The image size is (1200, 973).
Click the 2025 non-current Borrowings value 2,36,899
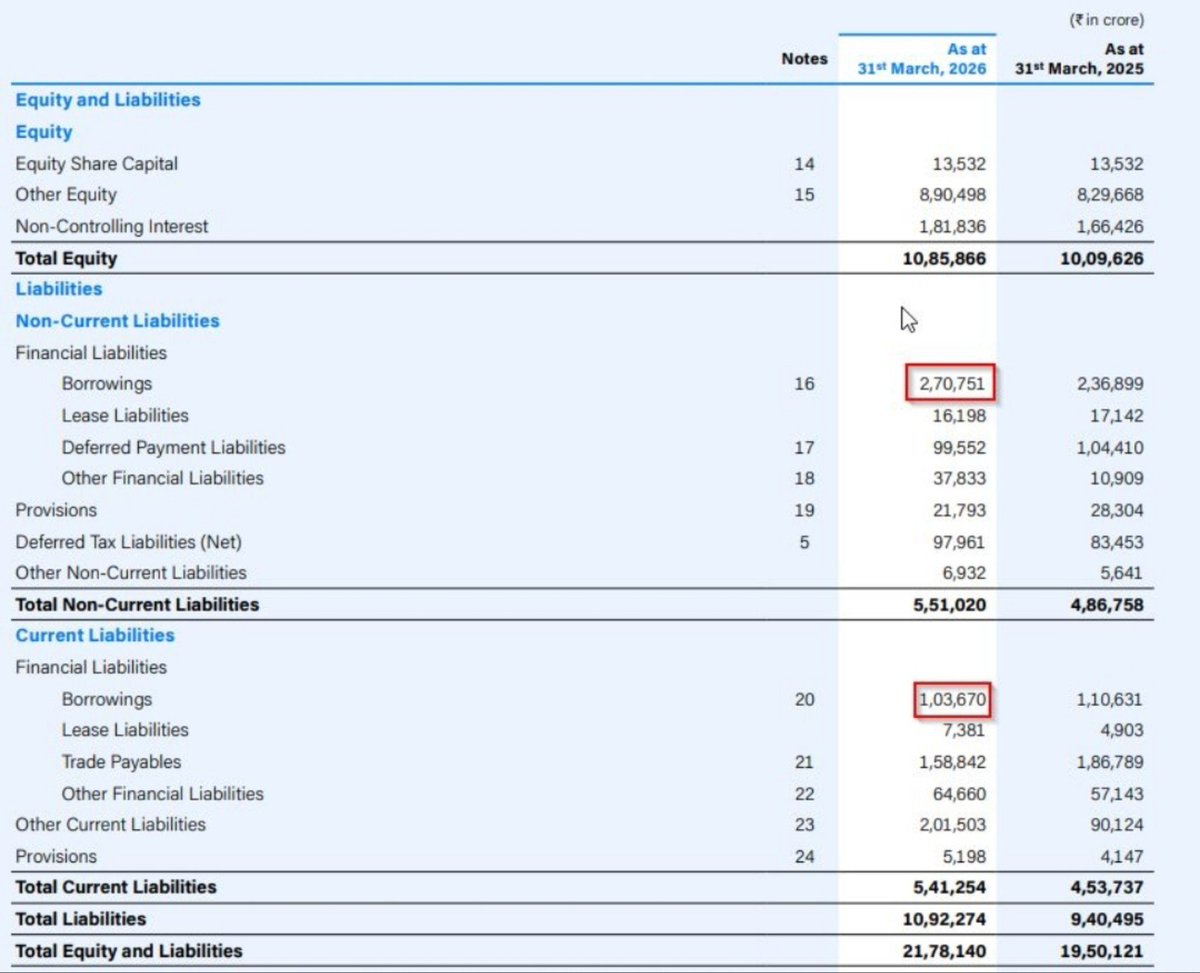click(x=1110, y=384)
